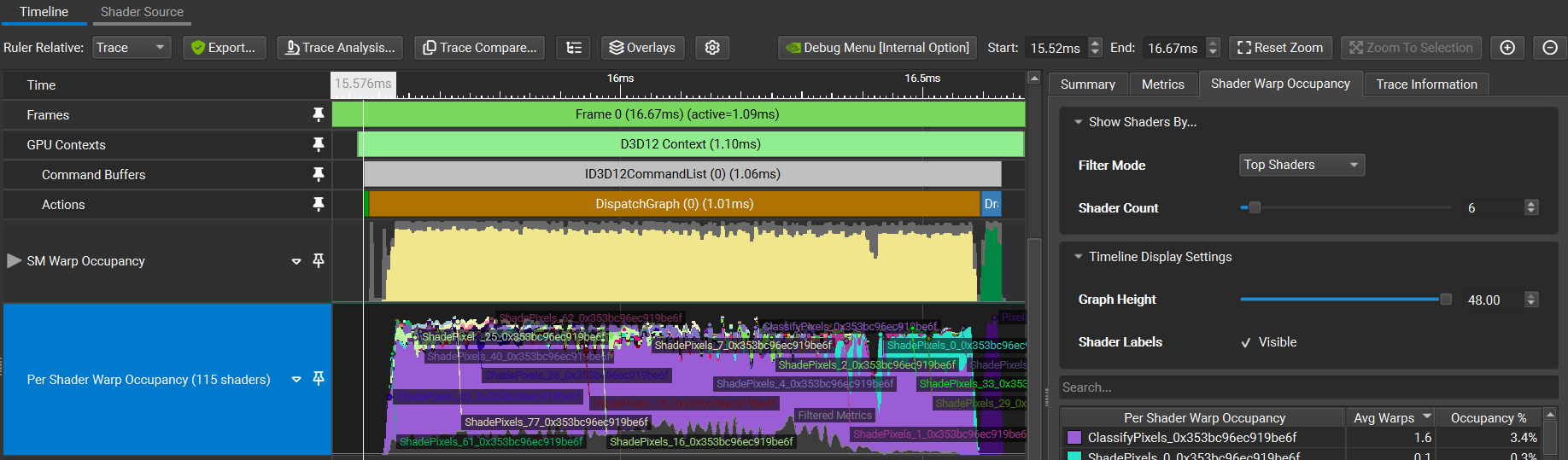Image resolution: width=1568 pixels, height=460 pixels.
Task: Open the gear settings button
Action: pos(712,48)
